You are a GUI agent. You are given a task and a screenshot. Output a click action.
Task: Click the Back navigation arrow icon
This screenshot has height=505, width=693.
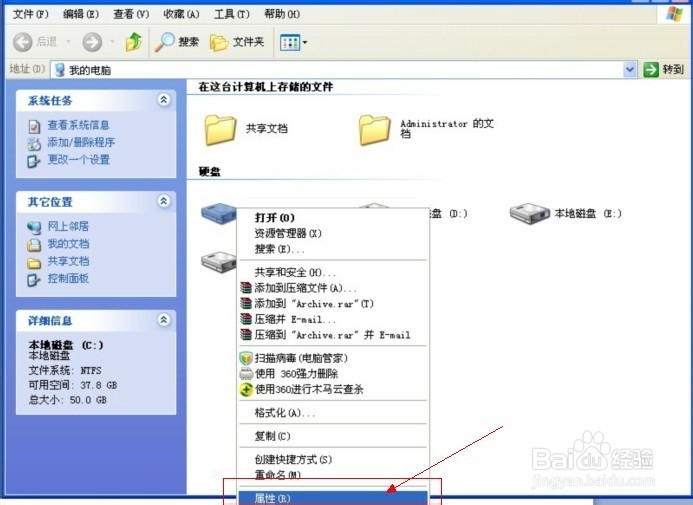22,42
